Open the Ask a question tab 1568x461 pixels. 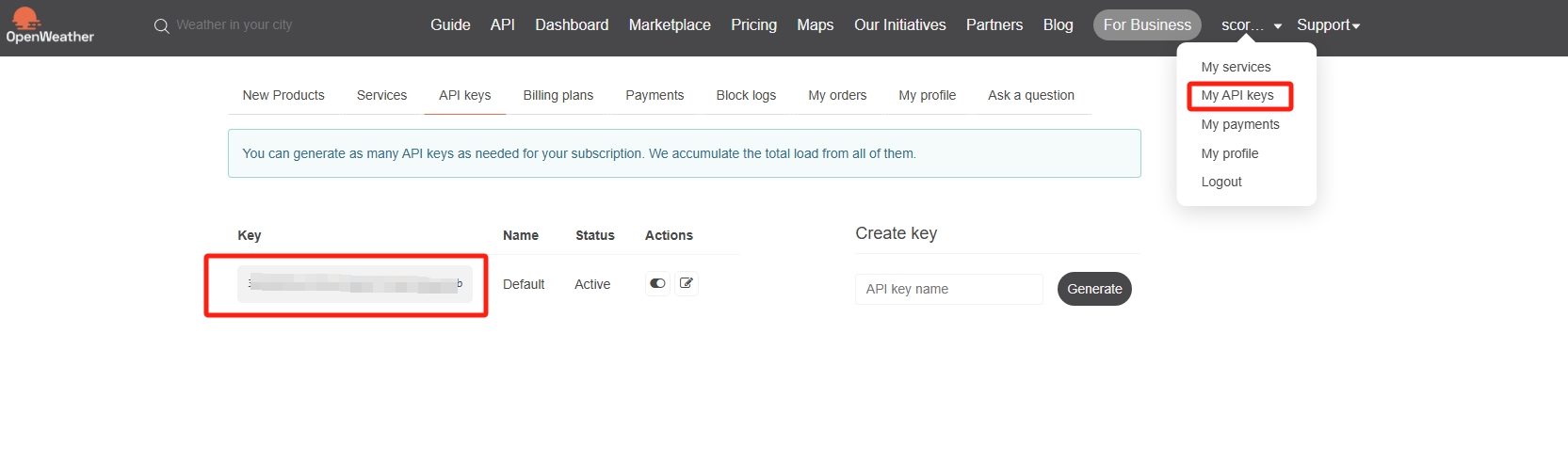(x=1030, y=95)
